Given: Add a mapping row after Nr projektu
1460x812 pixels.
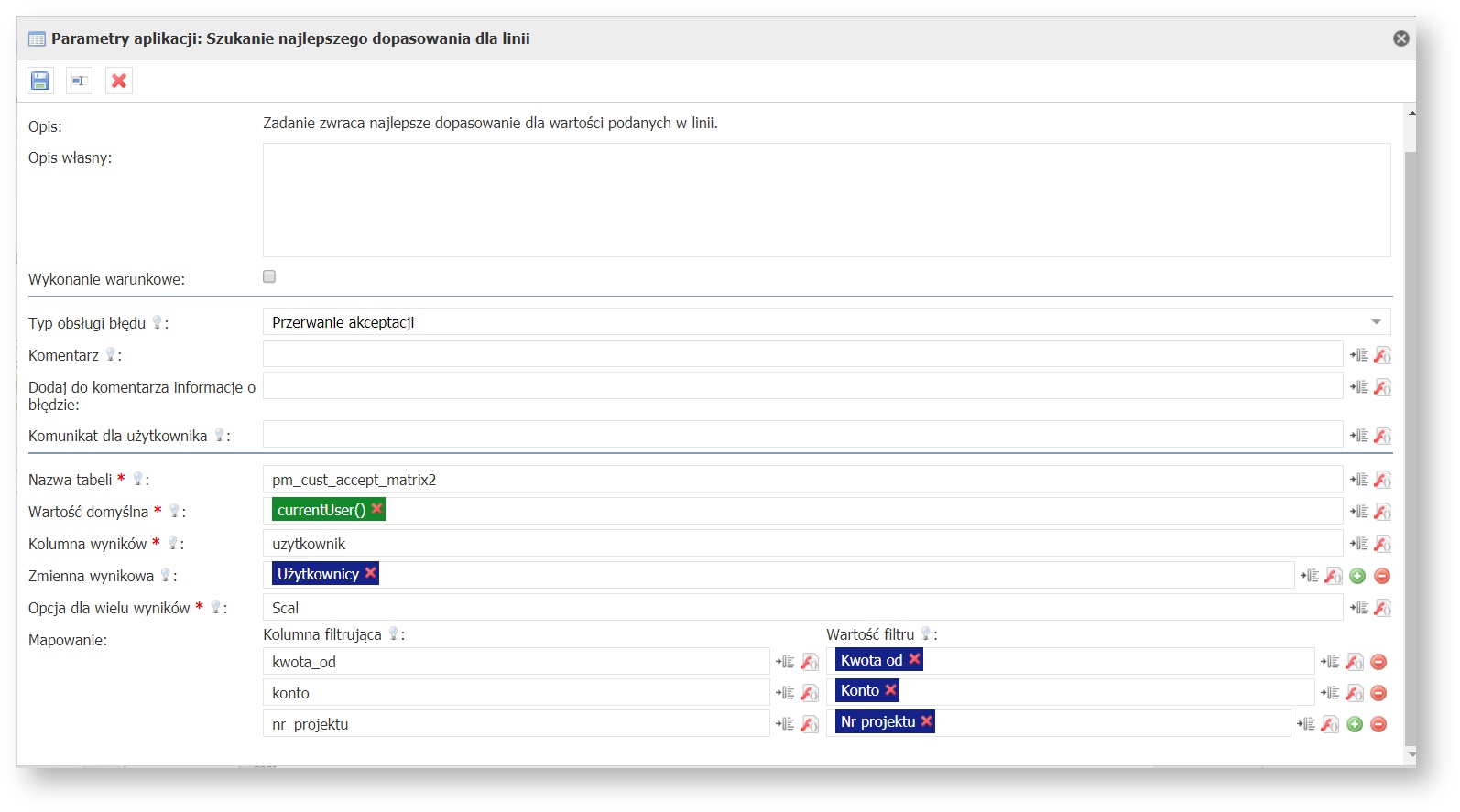Looking at the screenshot, I should point(1355,724).
